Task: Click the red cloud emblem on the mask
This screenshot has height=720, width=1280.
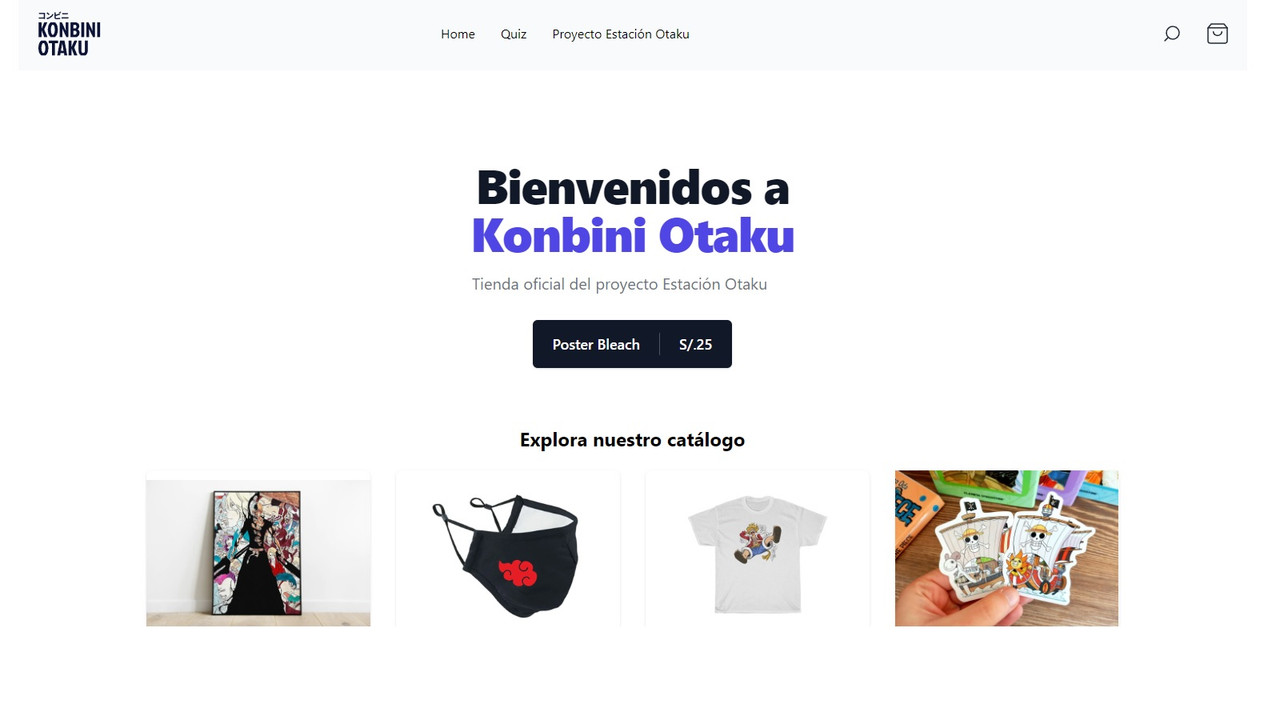Action: [x=518, y=572]
